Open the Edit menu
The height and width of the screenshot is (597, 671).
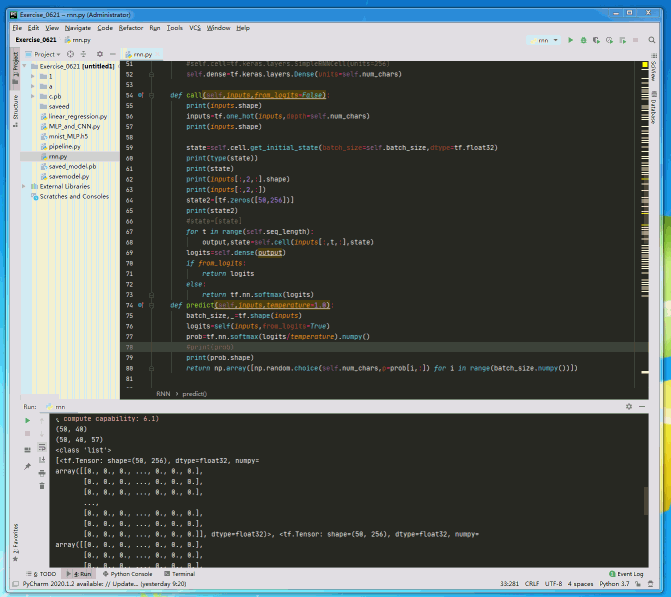click(33, 28)
